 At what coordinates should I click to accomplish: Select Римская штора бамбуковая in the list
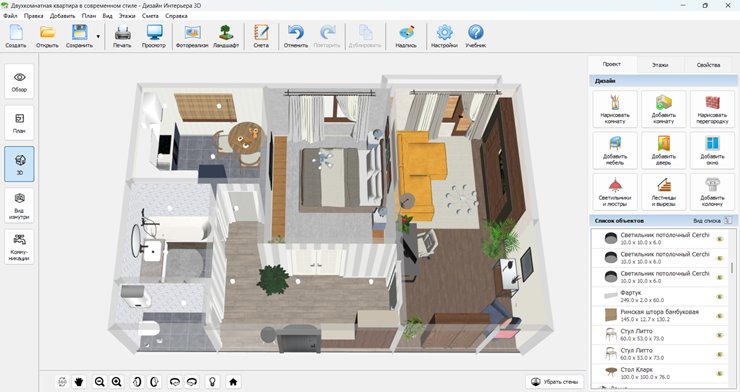click(x=660, y=316)
